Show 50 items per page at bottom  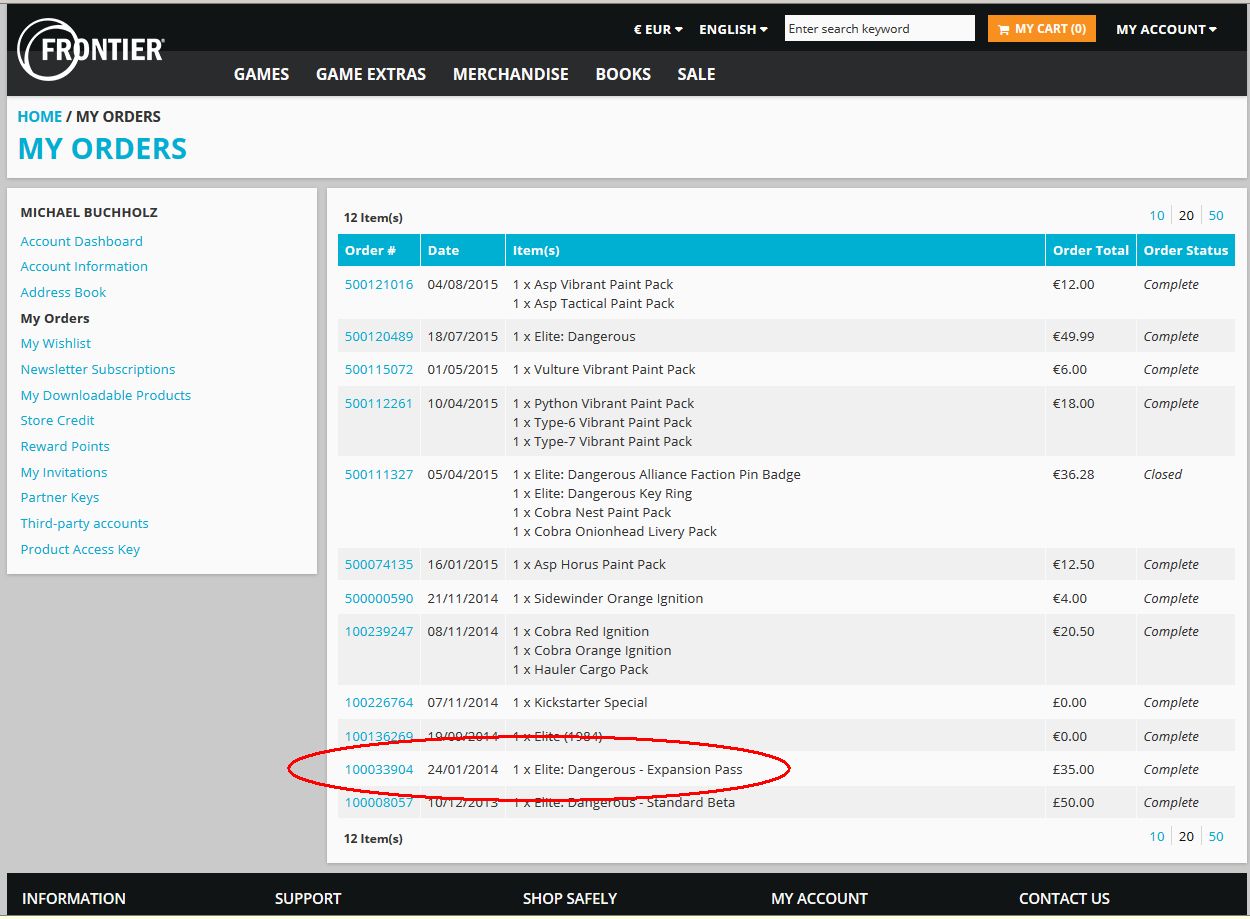click(1216, 837)
